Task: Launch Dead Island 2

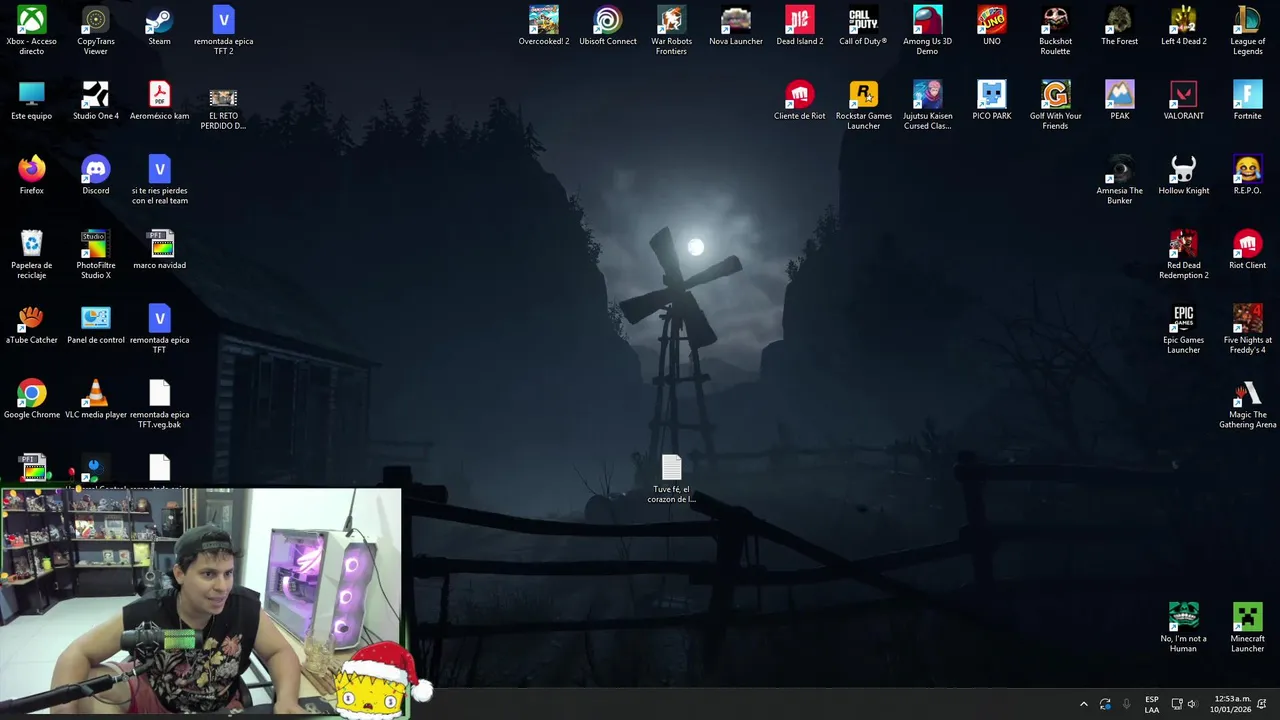Action: (800, 20)
